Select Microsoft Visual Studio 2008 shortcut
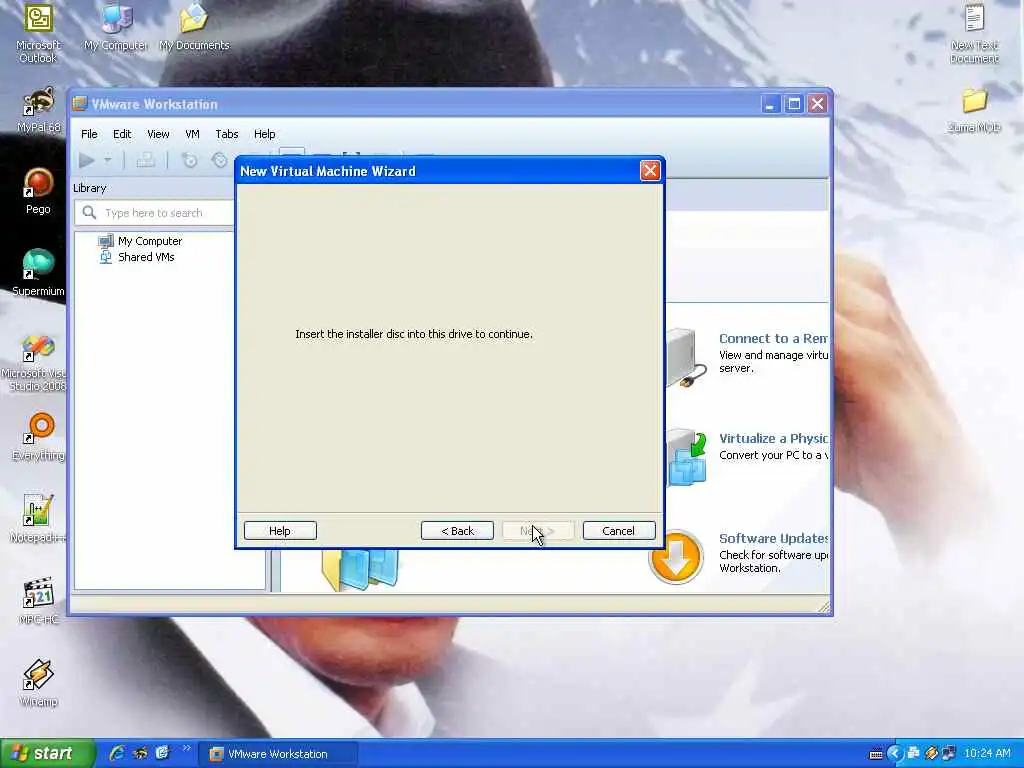This screenshot has width=1024, height=768. 36,362
